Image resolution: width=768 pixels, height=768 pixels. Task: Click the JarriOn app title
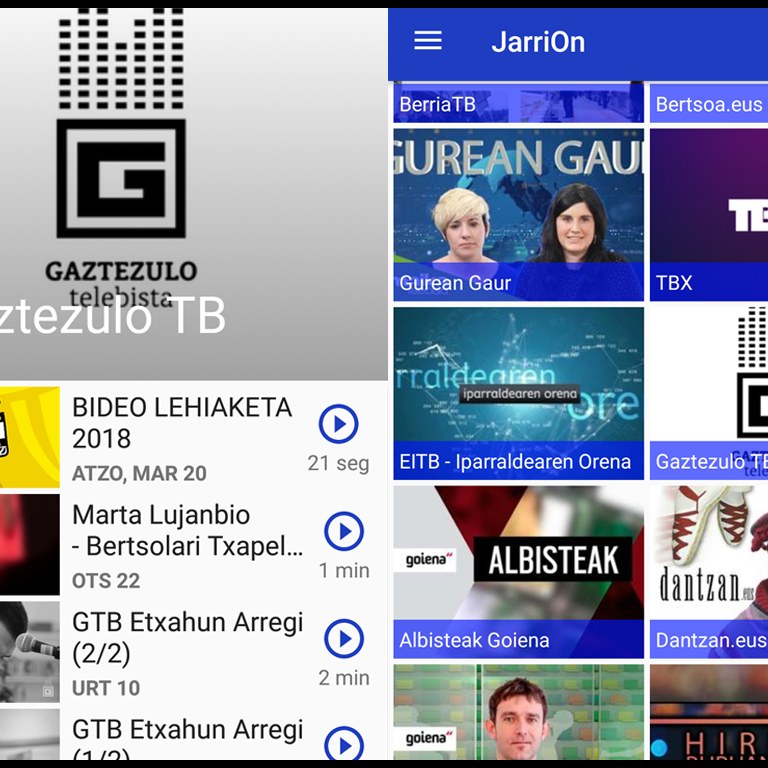(538, 42)
